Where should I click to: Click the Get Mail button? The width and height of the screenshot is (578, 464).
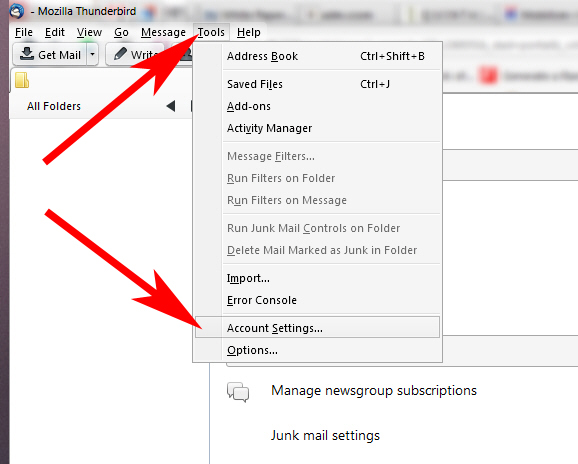click(50, 55)
